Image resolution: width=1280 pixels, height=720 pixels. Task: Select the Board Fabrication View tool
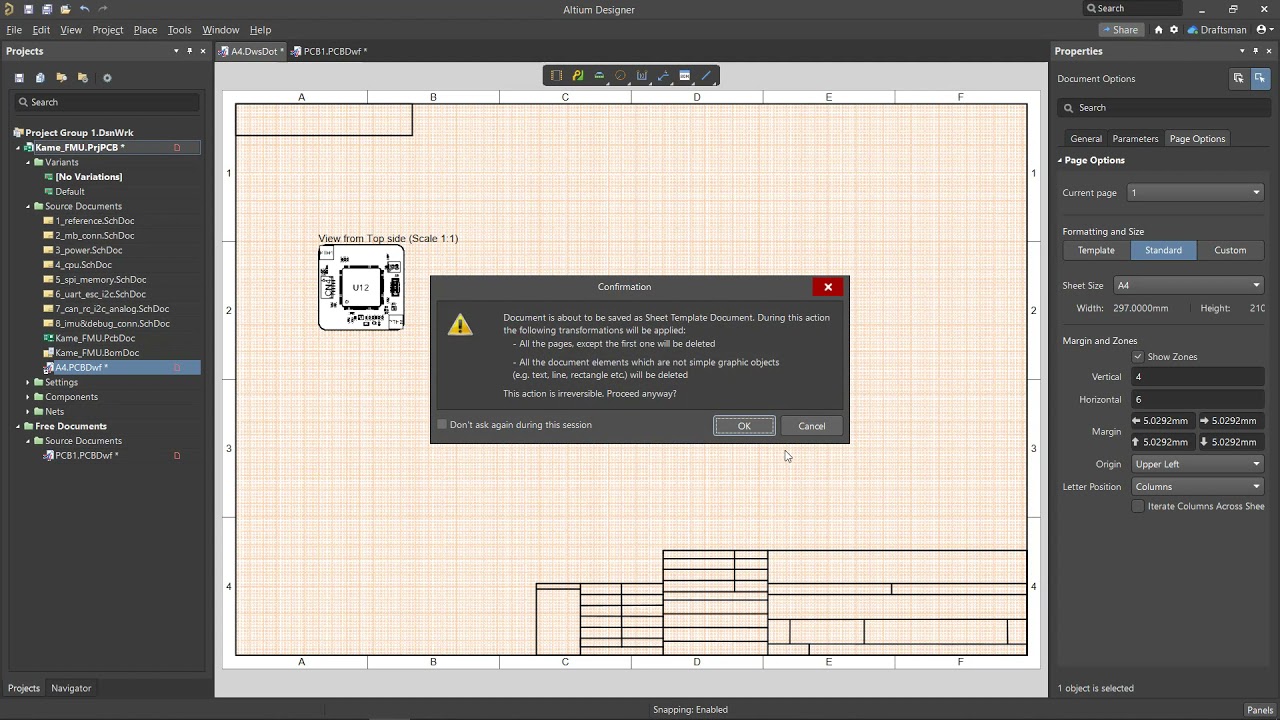click(578, 76)
